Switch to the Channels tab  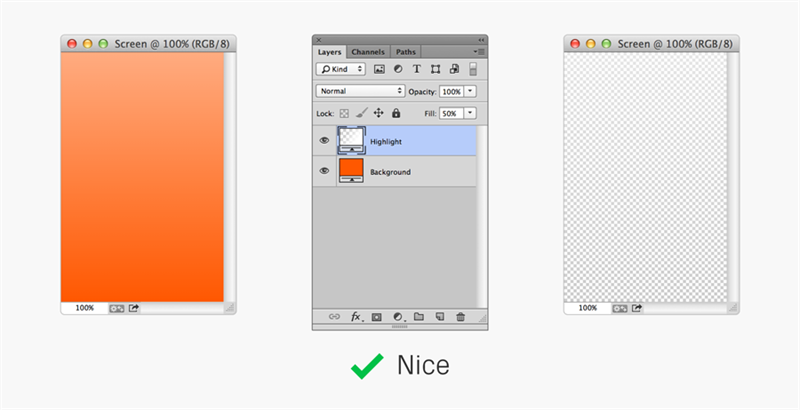(x=368, y=52)
